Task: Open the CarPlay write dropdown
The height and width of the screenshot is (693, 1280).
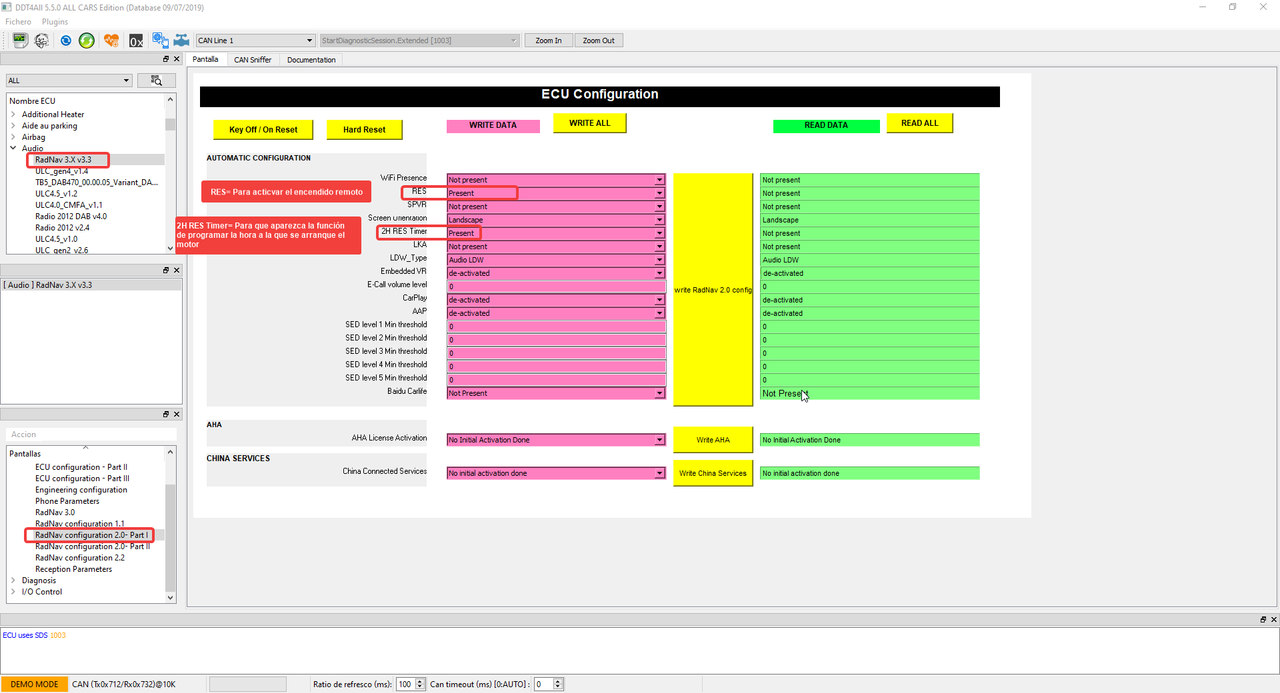Action: pos(556,300)
